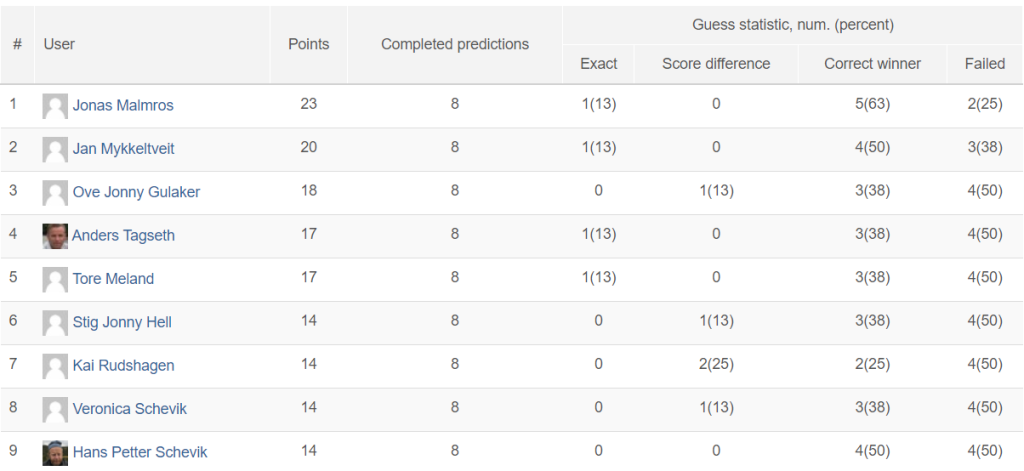Image resolution: width=1024 pixels, height=471 pixels.
Task: Click the Completed predictions column header
Action: pyautogui.click(x=455, y=44)
